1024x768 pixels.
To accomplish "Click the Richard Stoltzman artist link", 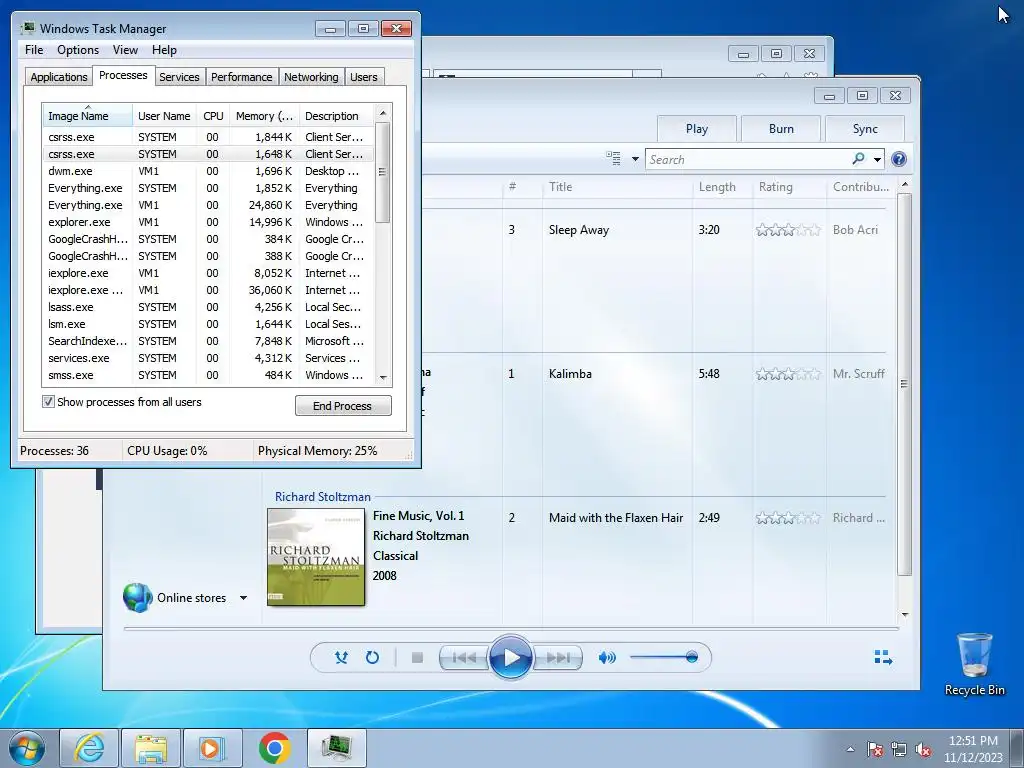I will click(323, 497).
